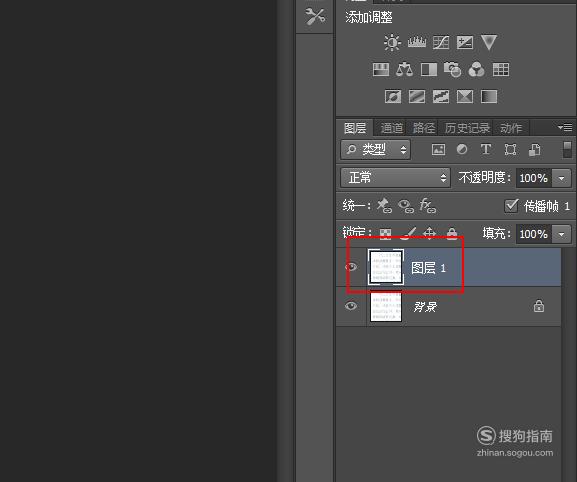
Task: Add a Channel Mixer adjustment
Action: coord(477,69)
